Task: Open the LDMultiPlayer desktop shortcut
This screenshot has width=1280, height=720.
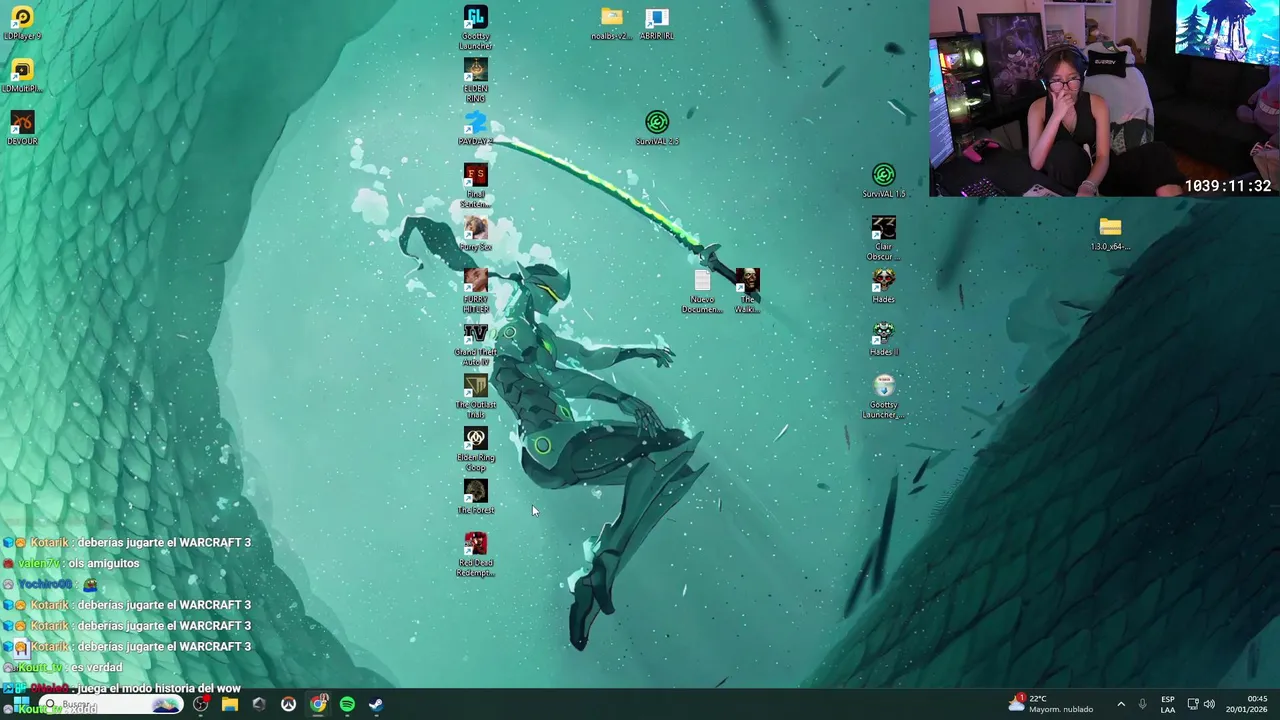Action: (22, 76)
